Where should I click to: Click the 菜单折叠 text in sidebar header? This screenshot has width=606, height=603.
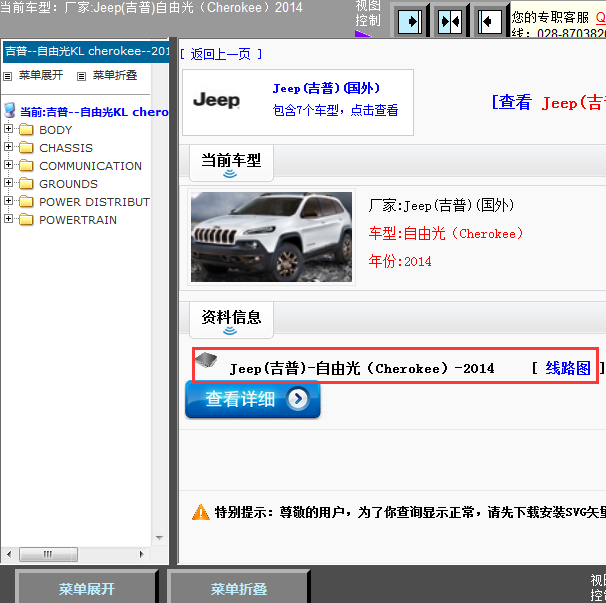[x=115, y=75]
